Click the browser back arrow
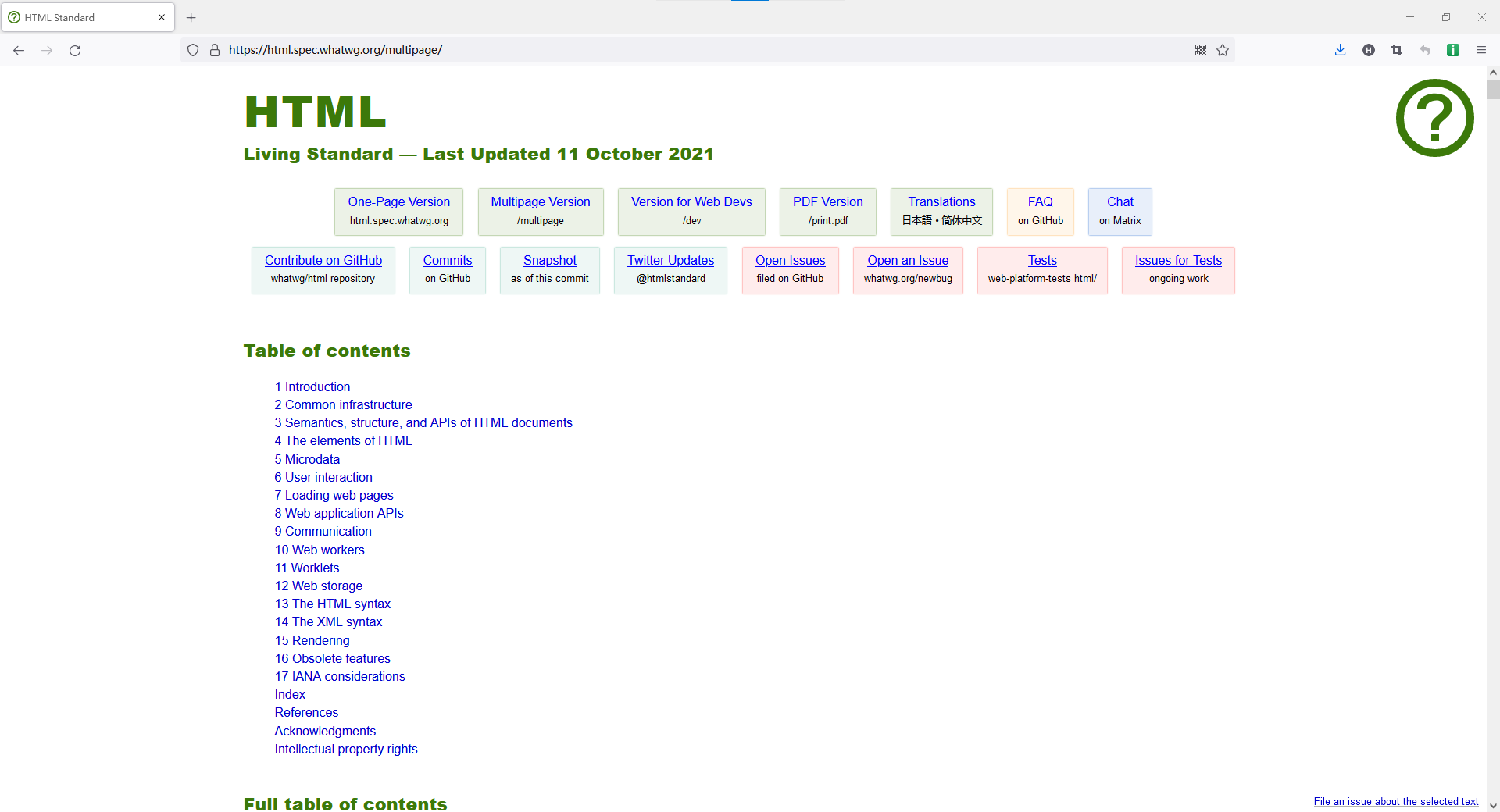 click(x=19, y=50)
